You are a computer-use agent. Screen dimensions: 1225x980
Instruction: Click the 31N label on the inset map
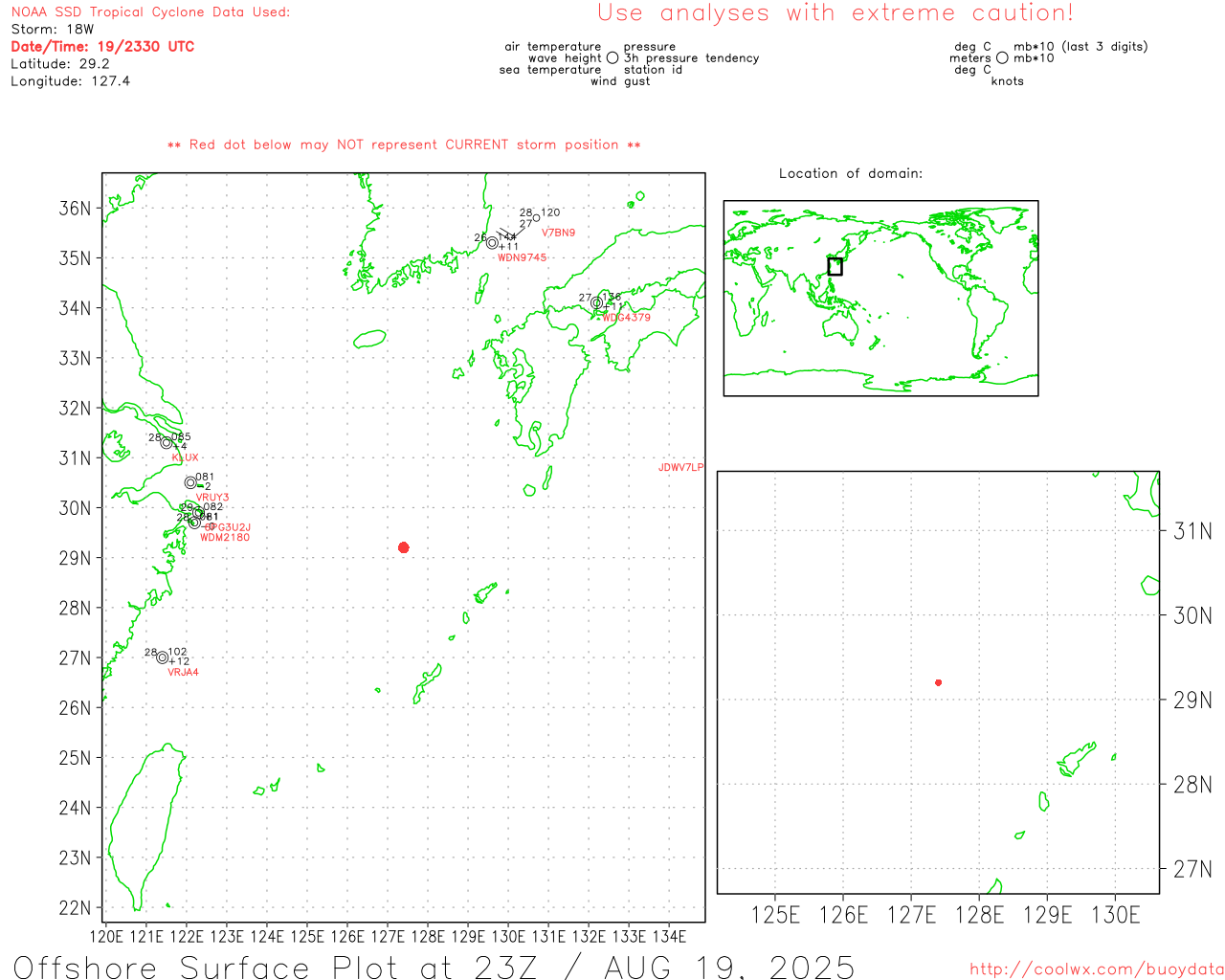tap(1192, 531)
